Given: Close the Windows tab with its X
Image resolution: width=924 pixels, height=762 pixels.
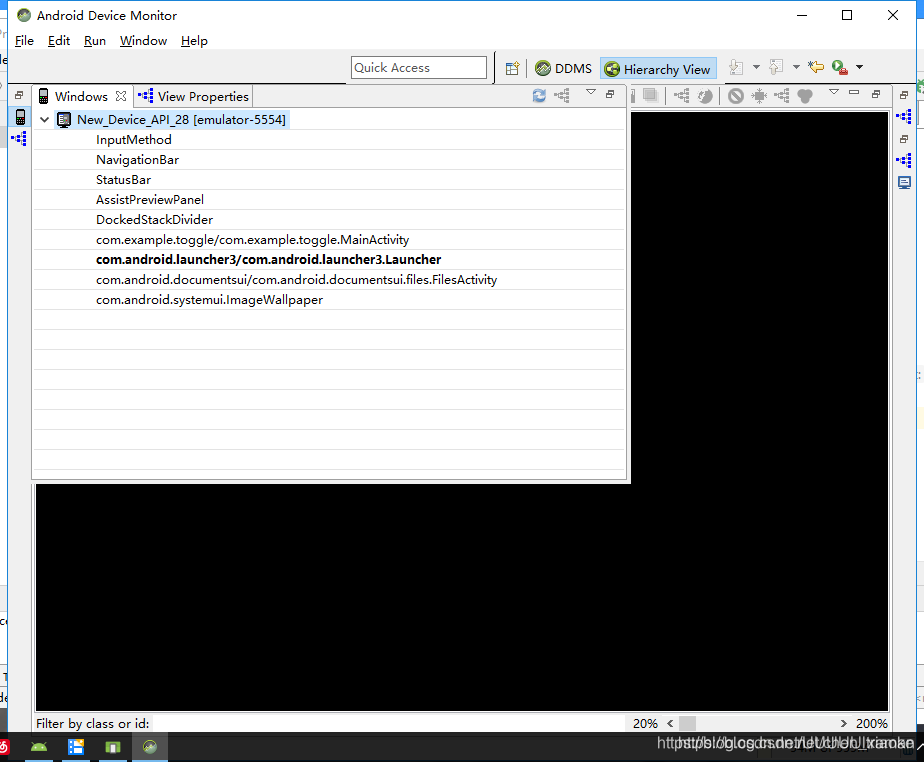Looking at the screenshot, I should point(121,95).
